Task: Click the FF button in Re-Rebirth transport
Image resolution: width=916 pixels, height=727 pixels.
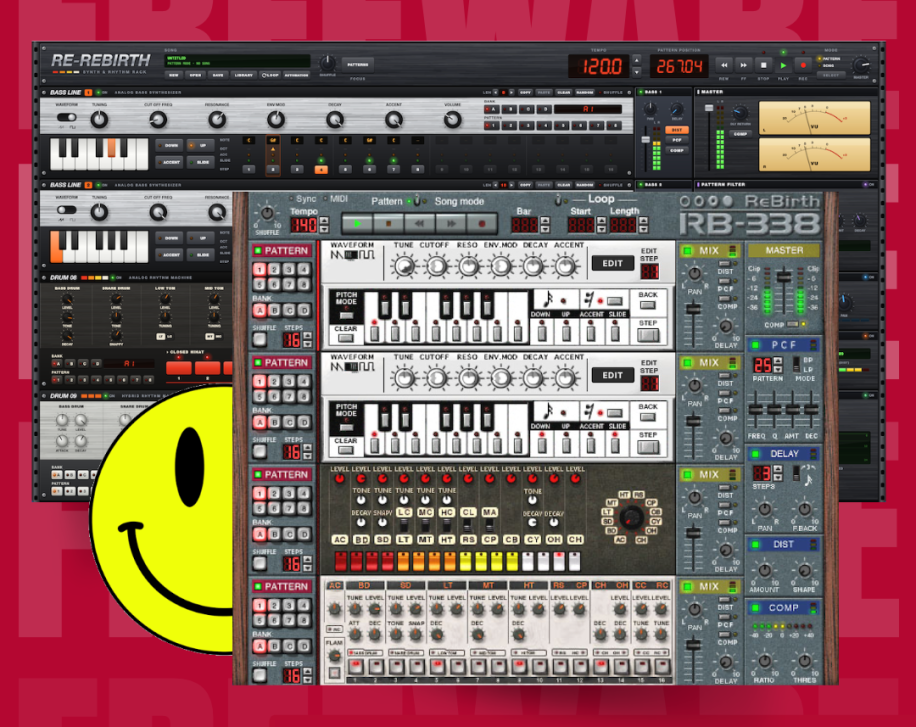Action: [x=744, y=65]
